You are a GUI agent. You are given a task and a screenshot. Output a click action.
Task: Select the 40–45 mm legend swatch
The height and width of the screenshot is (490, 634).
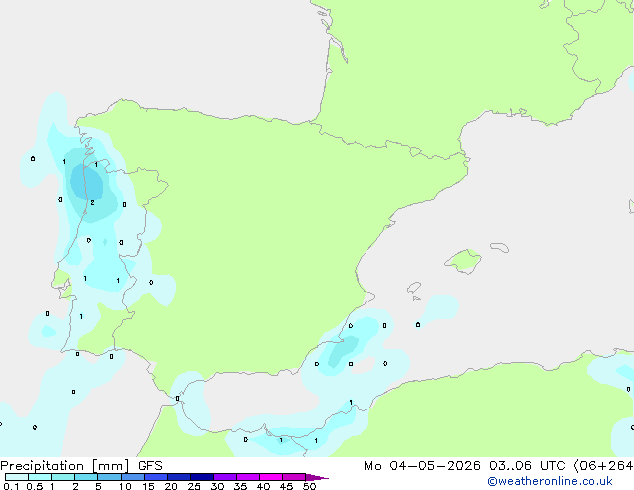tap(271, 477)
